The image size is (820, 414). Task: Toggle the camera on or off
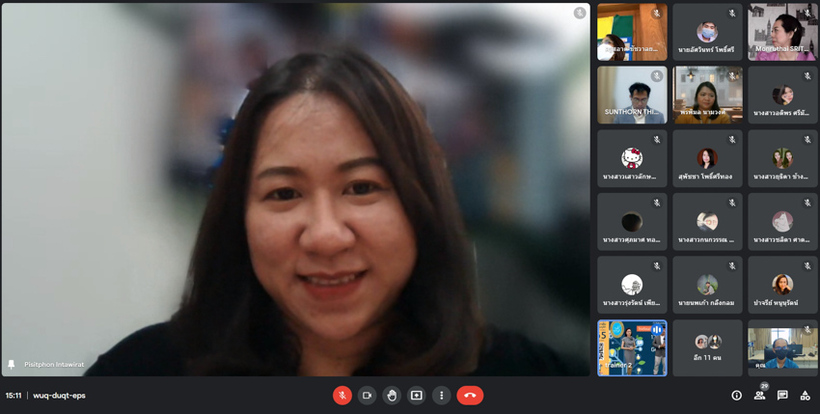click(x=367, y=395)
